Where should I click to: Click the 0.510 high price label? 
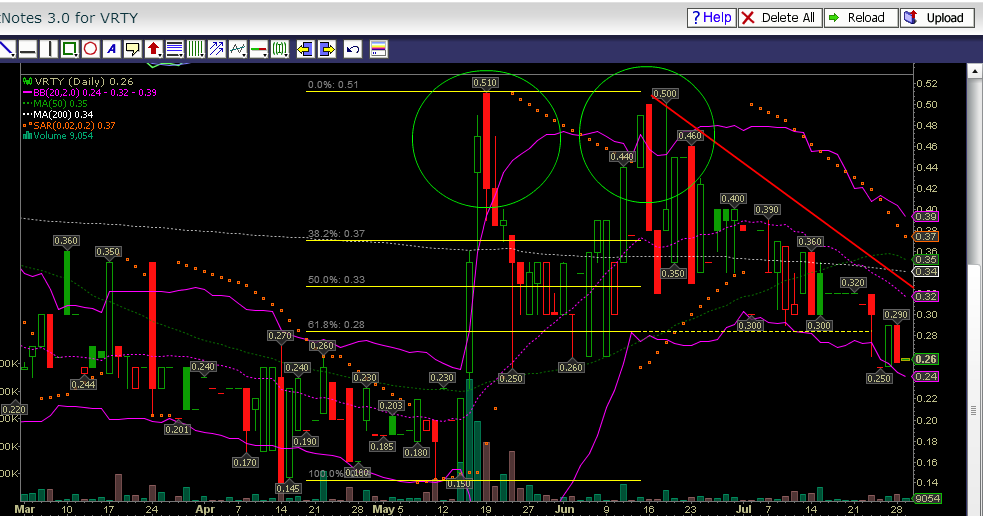485,82
